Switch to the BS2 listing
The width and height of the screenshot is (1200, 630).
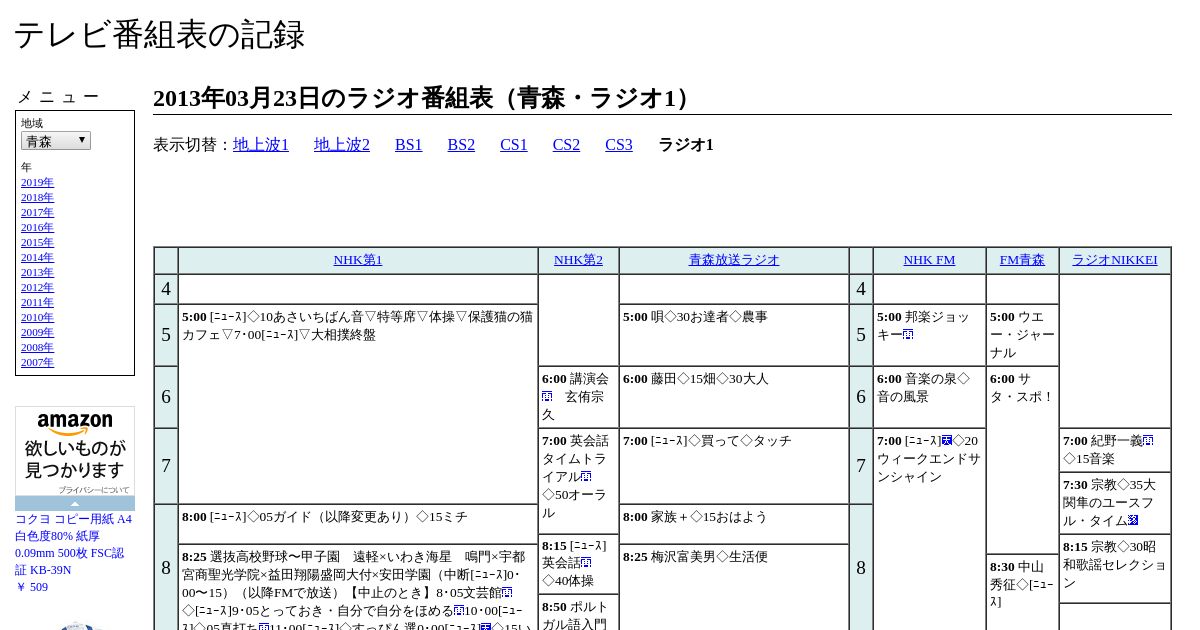461,145
